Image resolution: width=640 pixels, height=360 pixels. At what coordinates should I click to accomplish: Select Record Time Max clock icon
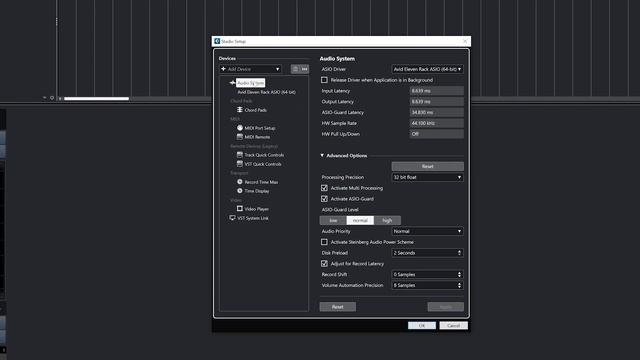240,182
